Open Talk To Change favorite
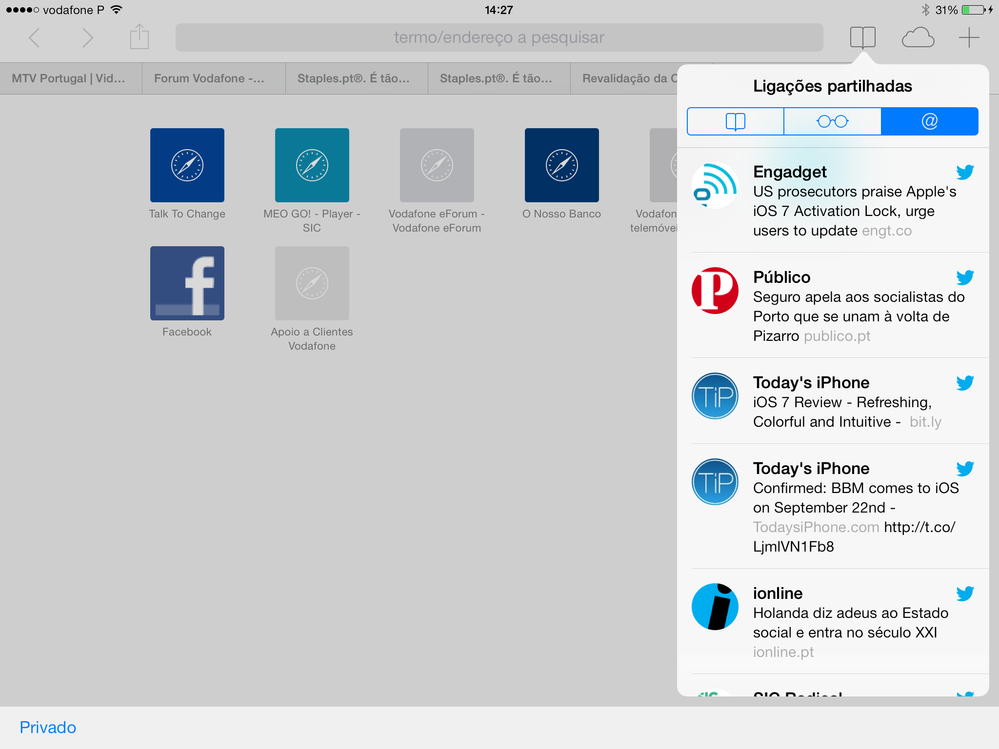 187,166
